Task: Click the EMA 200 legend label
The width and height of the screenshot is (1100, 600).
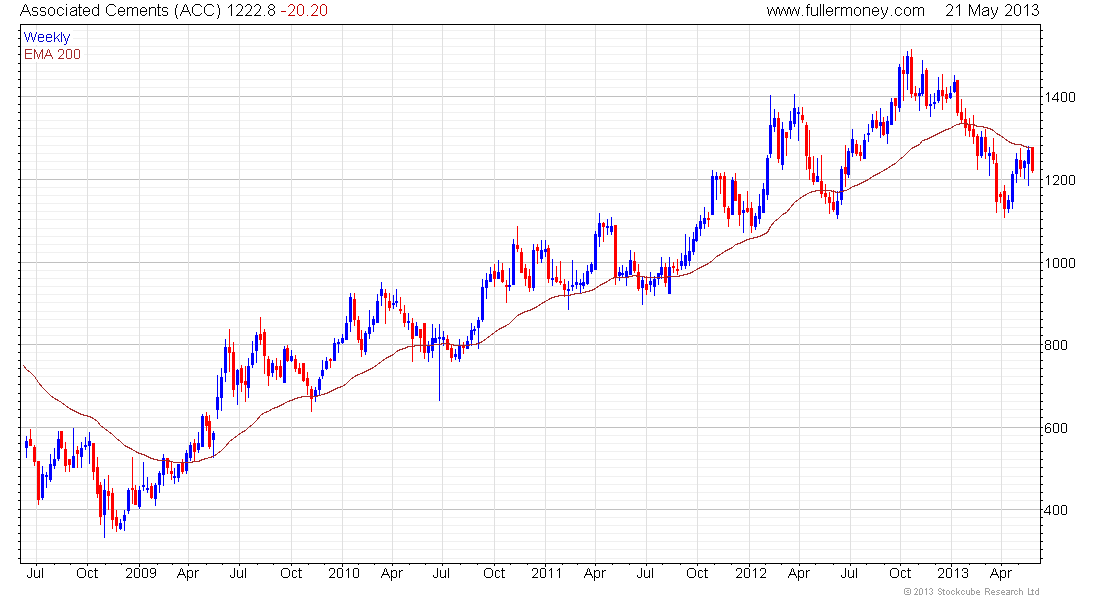Action: 52,55
